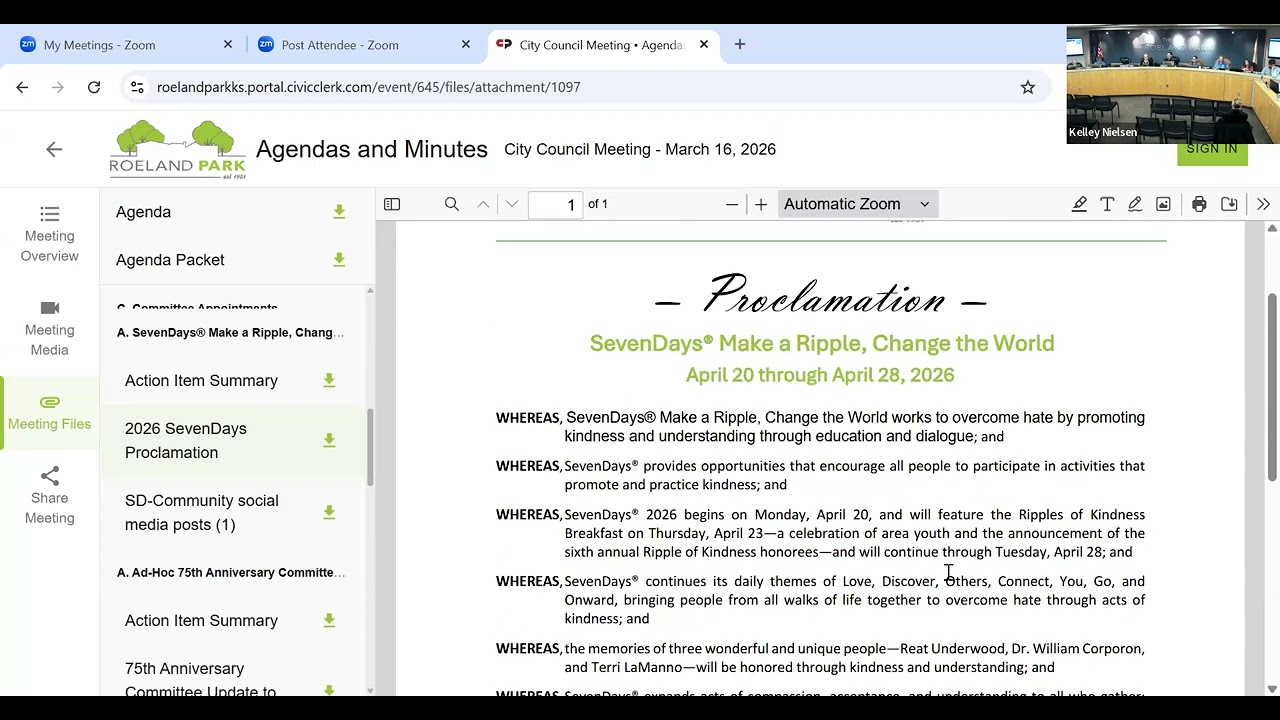Close the My Meetings - Zoom tab
This screenshot has height=720, width=1280.
coord(228,45)
